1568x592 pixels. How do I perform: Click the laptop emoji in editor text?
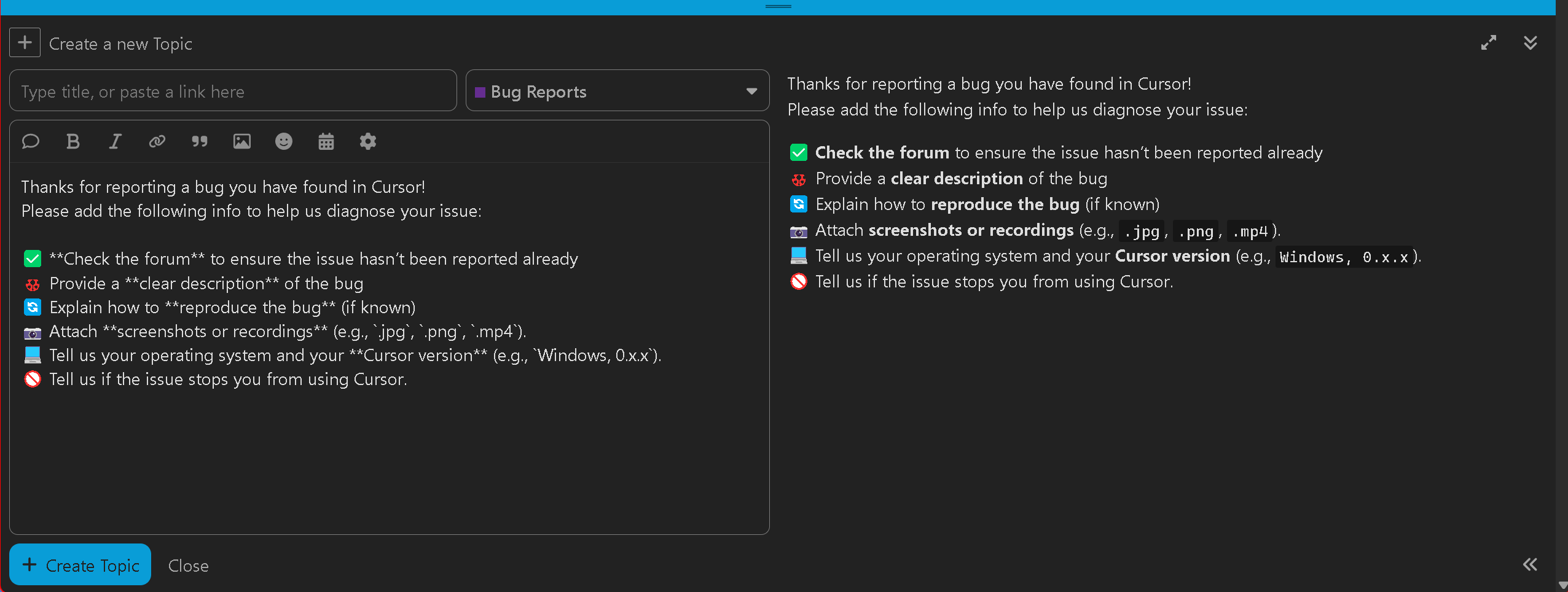pos(33,355)
